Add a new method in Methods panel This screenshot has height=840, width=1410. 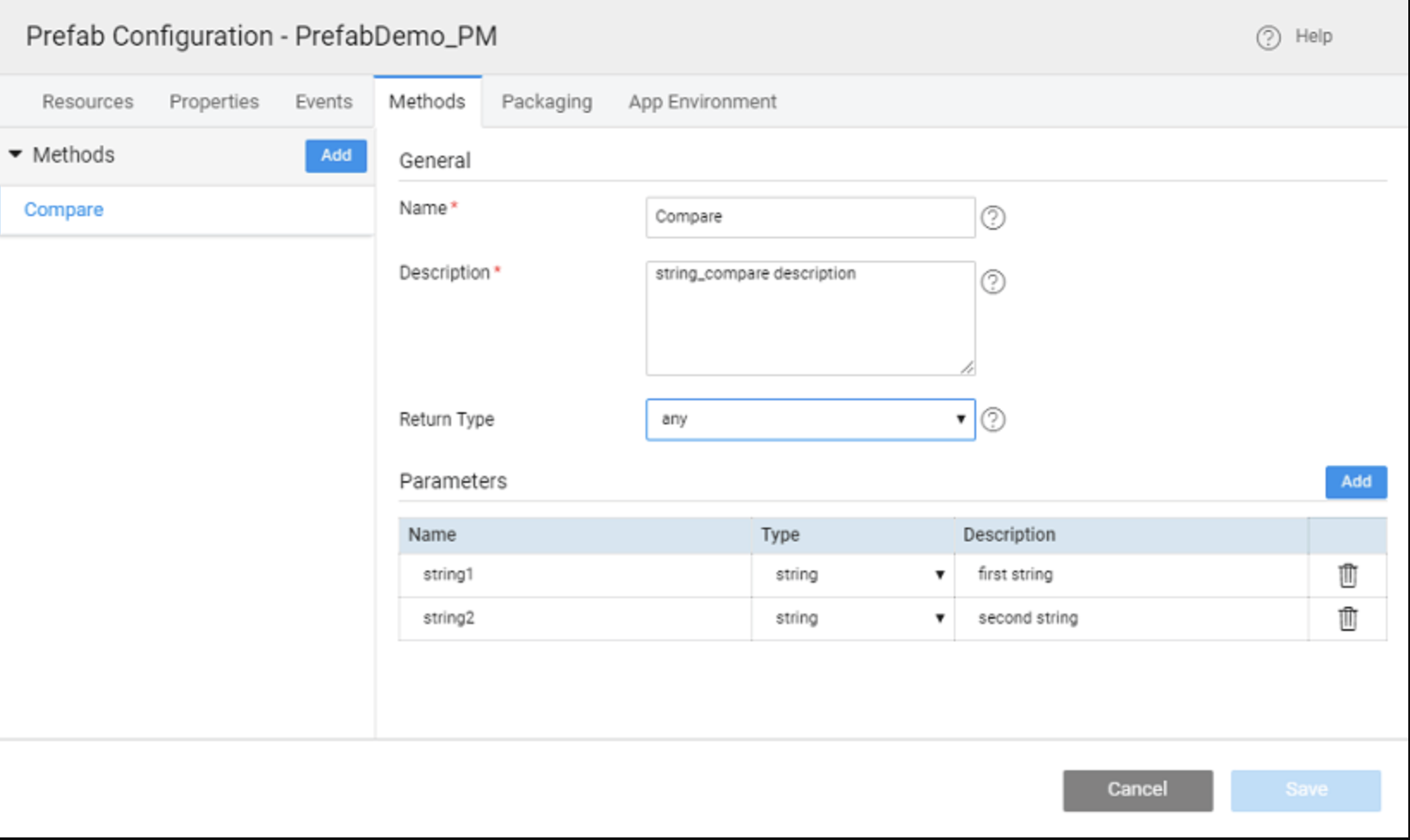(x=336, y=156)
